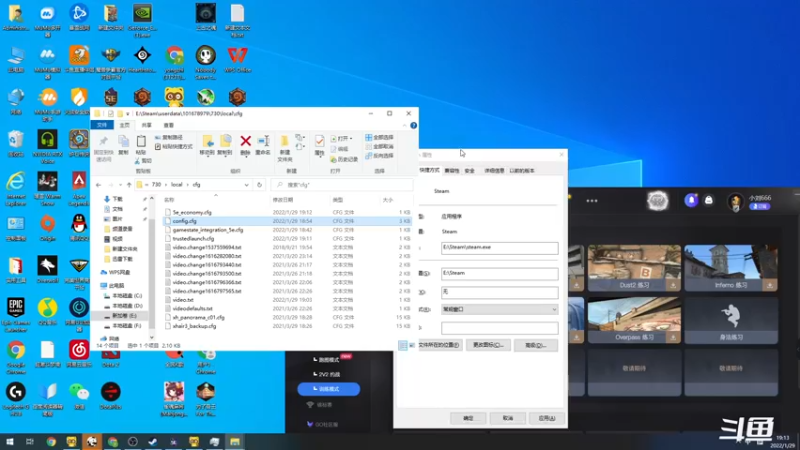Image resolution: width=800 pixels, height=450 pixels.
Task: Open Quick Access Toolbar customize dropdown
Action: click(128, 114)
